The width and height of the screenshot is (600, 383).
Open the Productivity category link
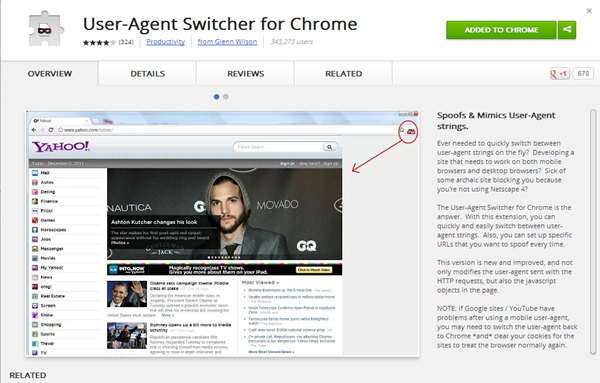point(166,42)
